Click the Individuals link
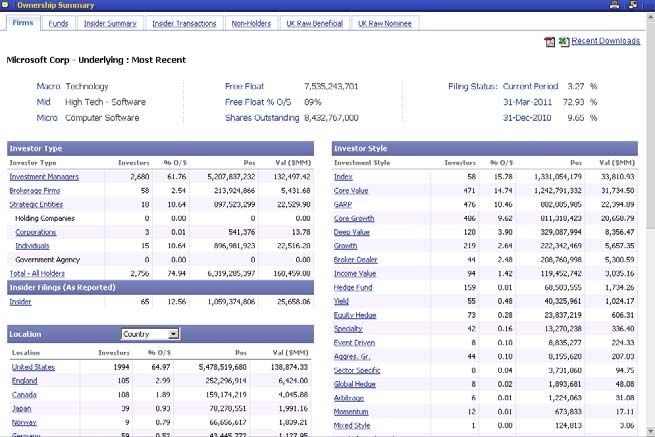Image resolution: width=655 pixels, height=437 pixels. coord(33,246)
